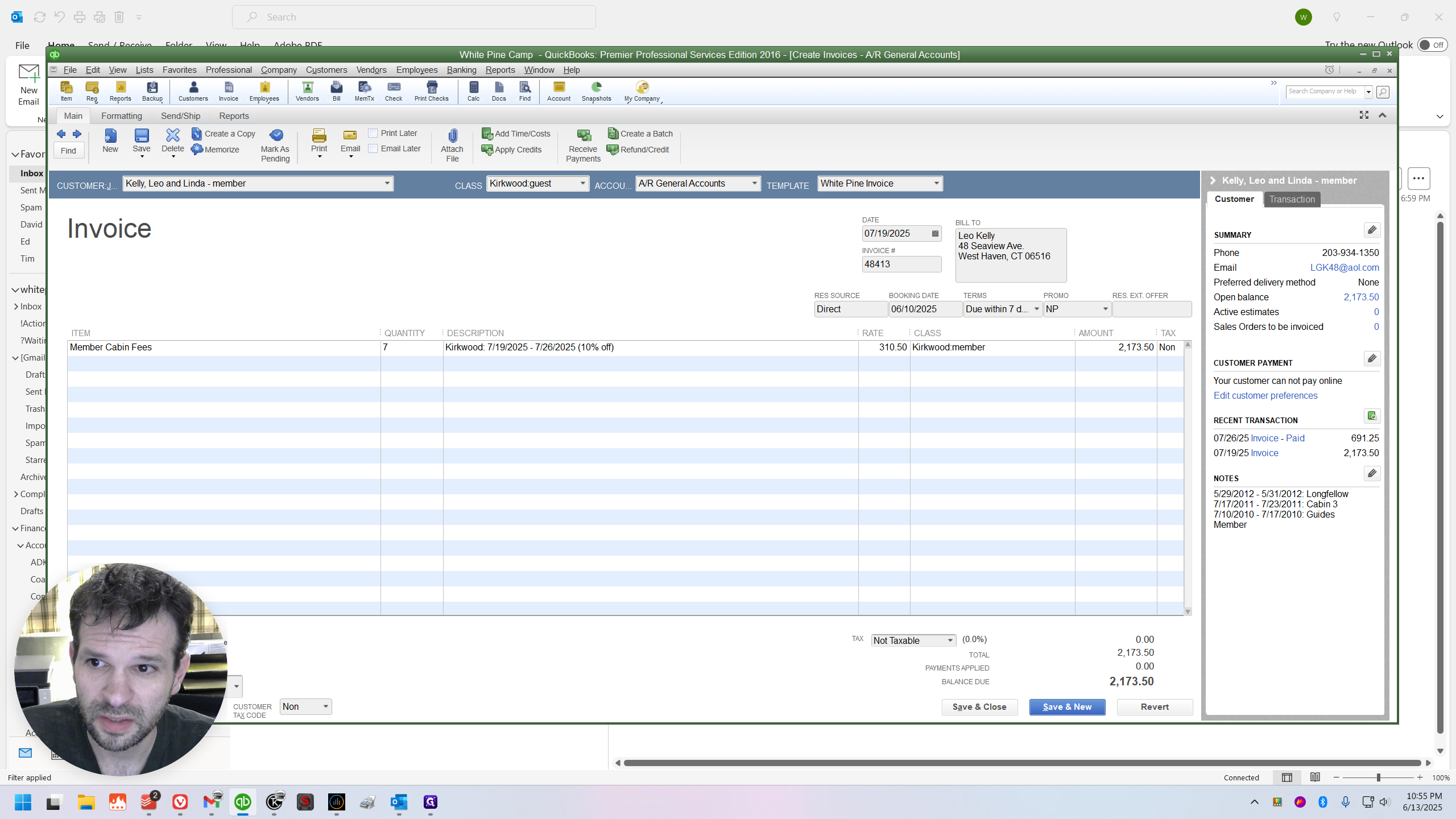
Task: Open the Not Taxable tax dropdown
Action: click(950, 640)
